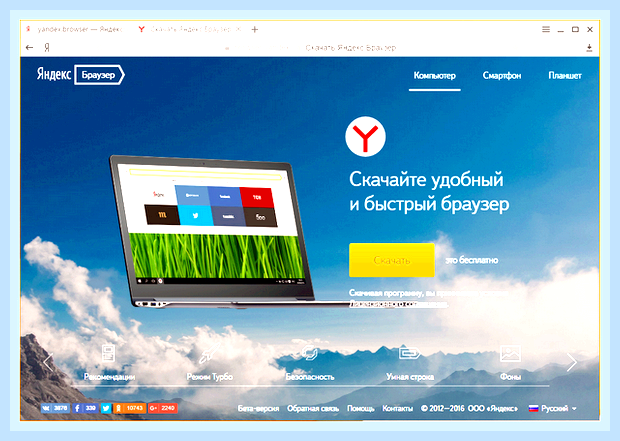Share via Google+ button 2240
This screenshot has height=441, width=620.
point(163,408)
